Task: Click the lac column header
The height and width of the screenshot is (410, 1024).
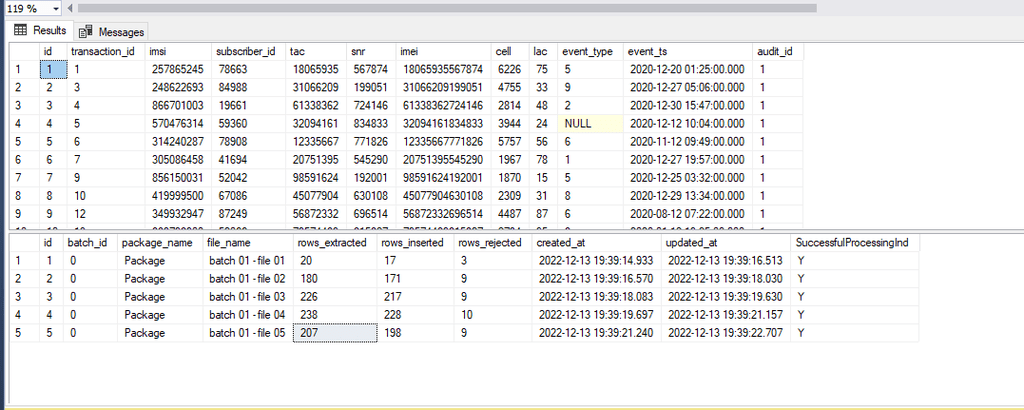Action: (543, 52)
